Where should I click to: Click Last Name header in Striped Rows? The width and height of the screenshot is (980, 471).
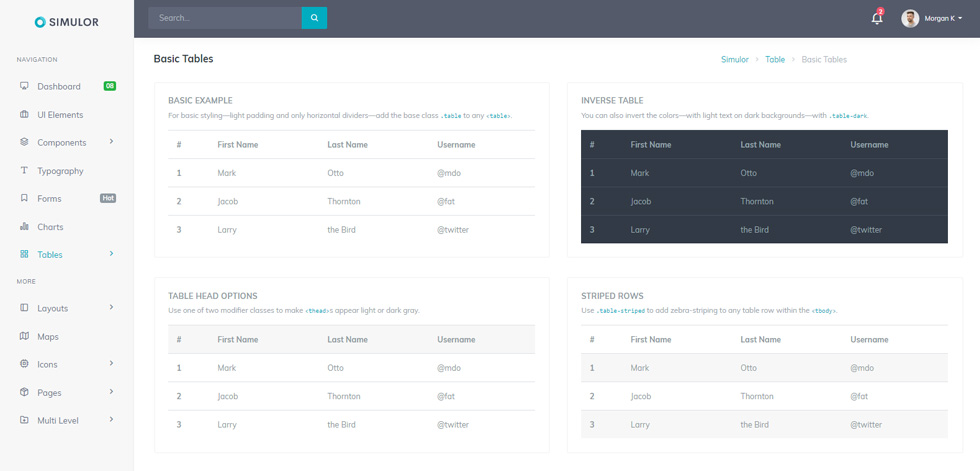(x=760, y=339)
